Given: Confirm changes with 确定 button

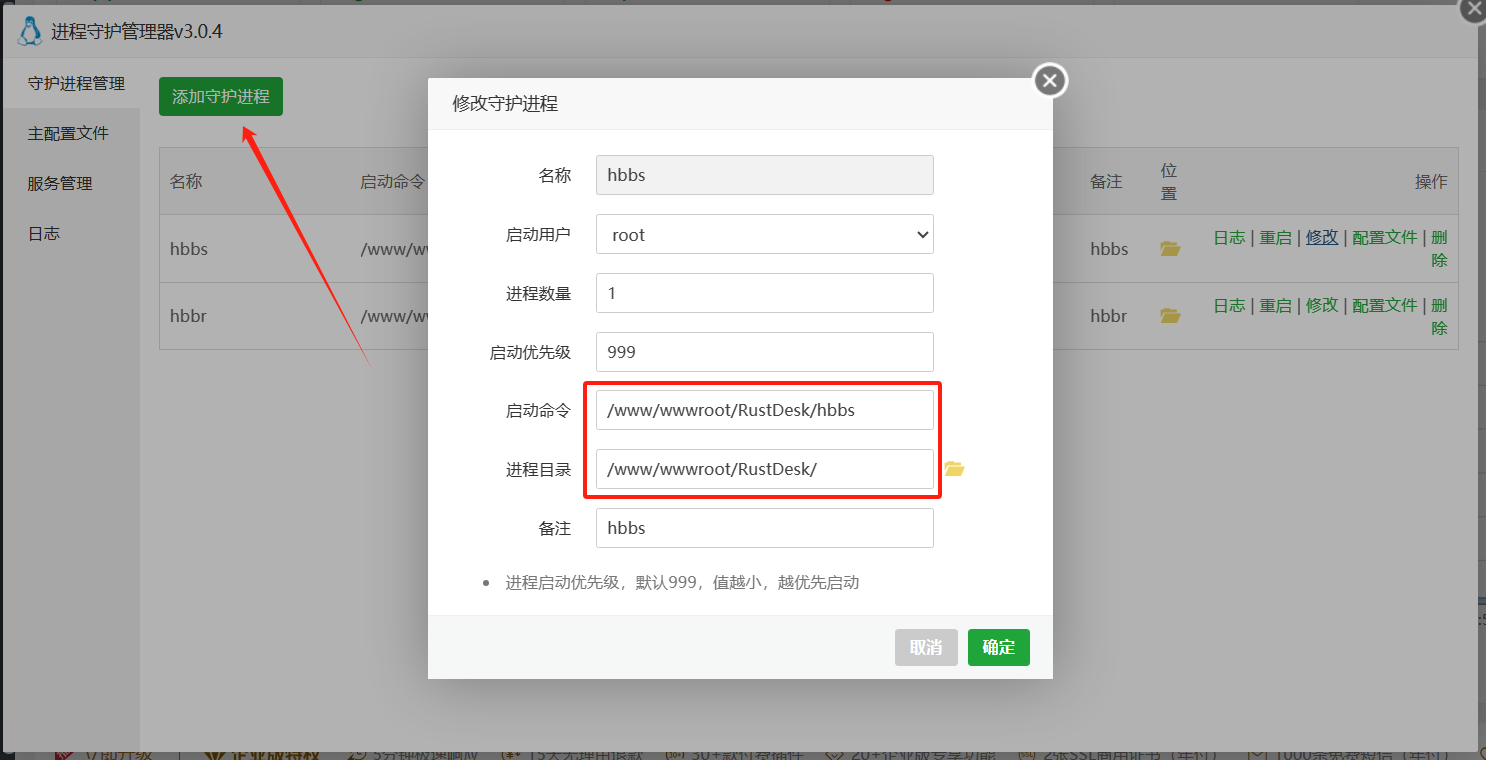Looking at the screenshot, I should tap(998, 647).
